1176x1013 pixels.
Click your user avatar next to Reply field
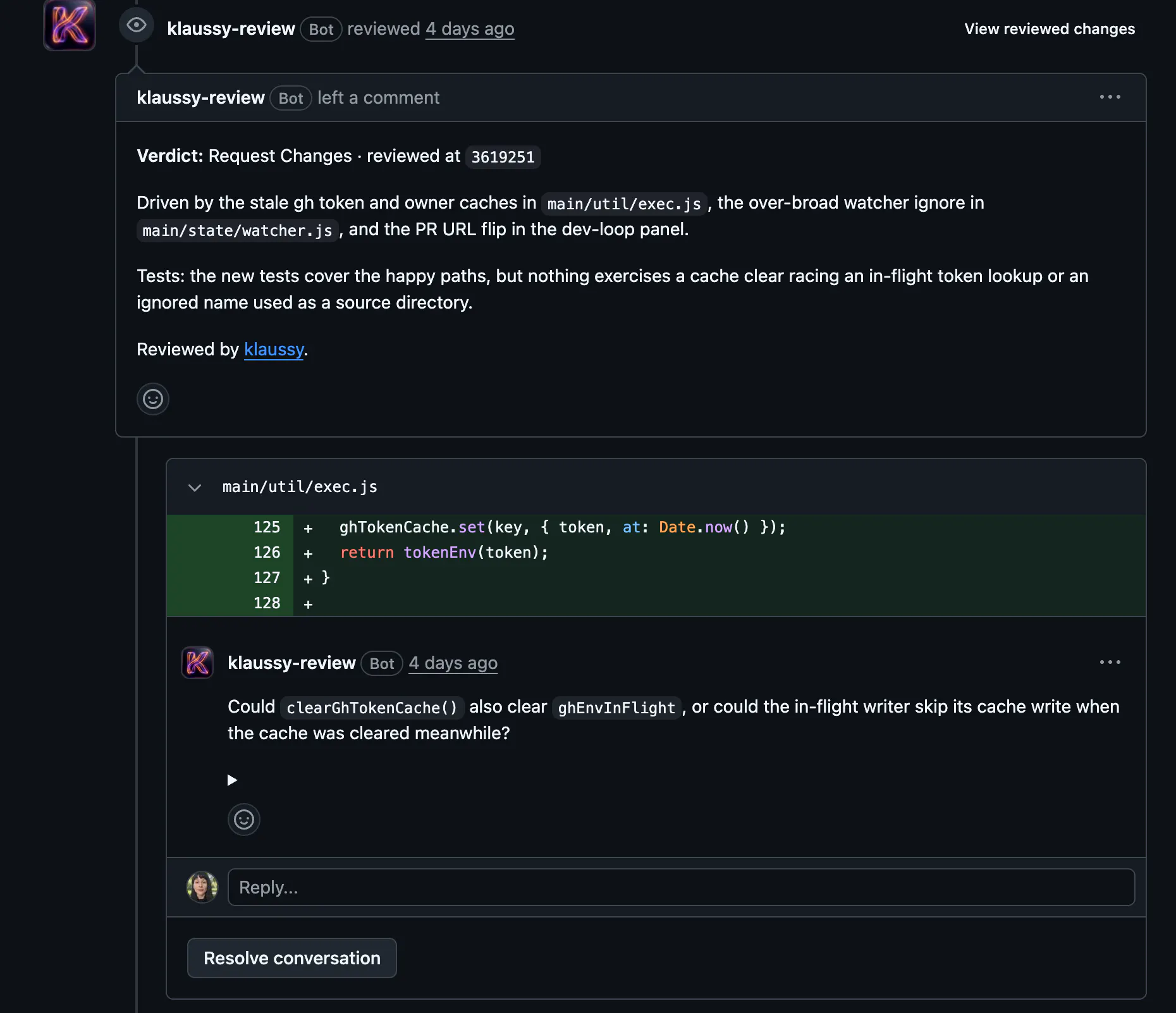[202, 887]
